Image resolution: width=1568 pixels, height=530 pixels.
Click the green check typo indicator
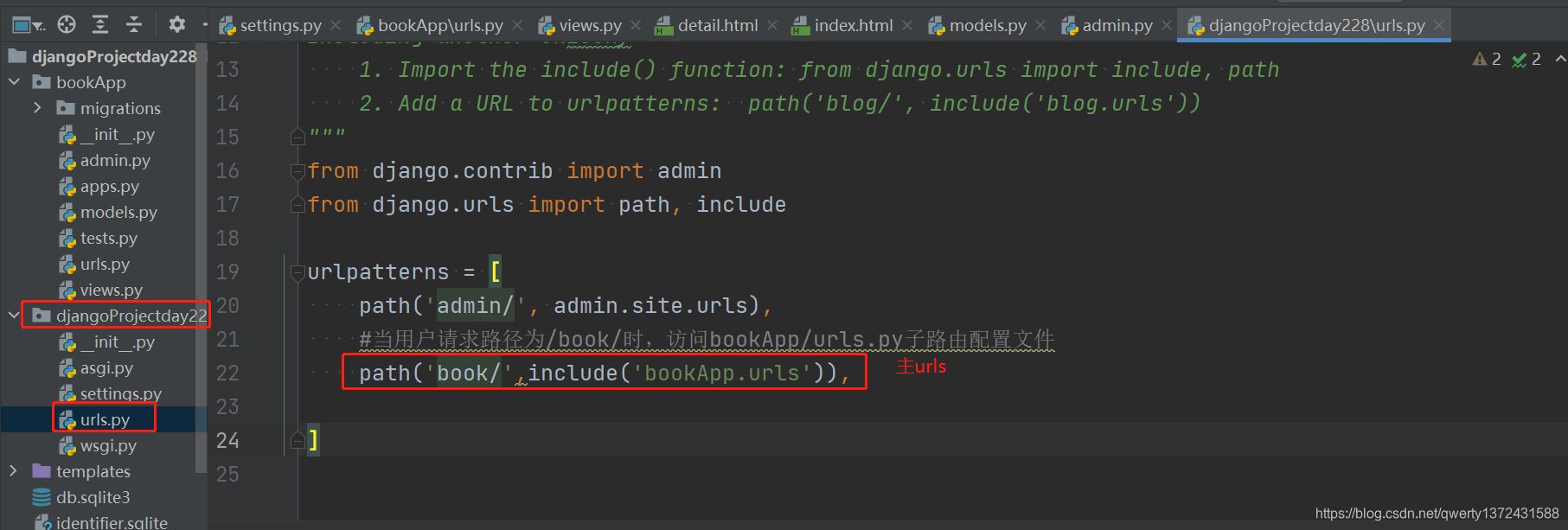pos(1526,59)
